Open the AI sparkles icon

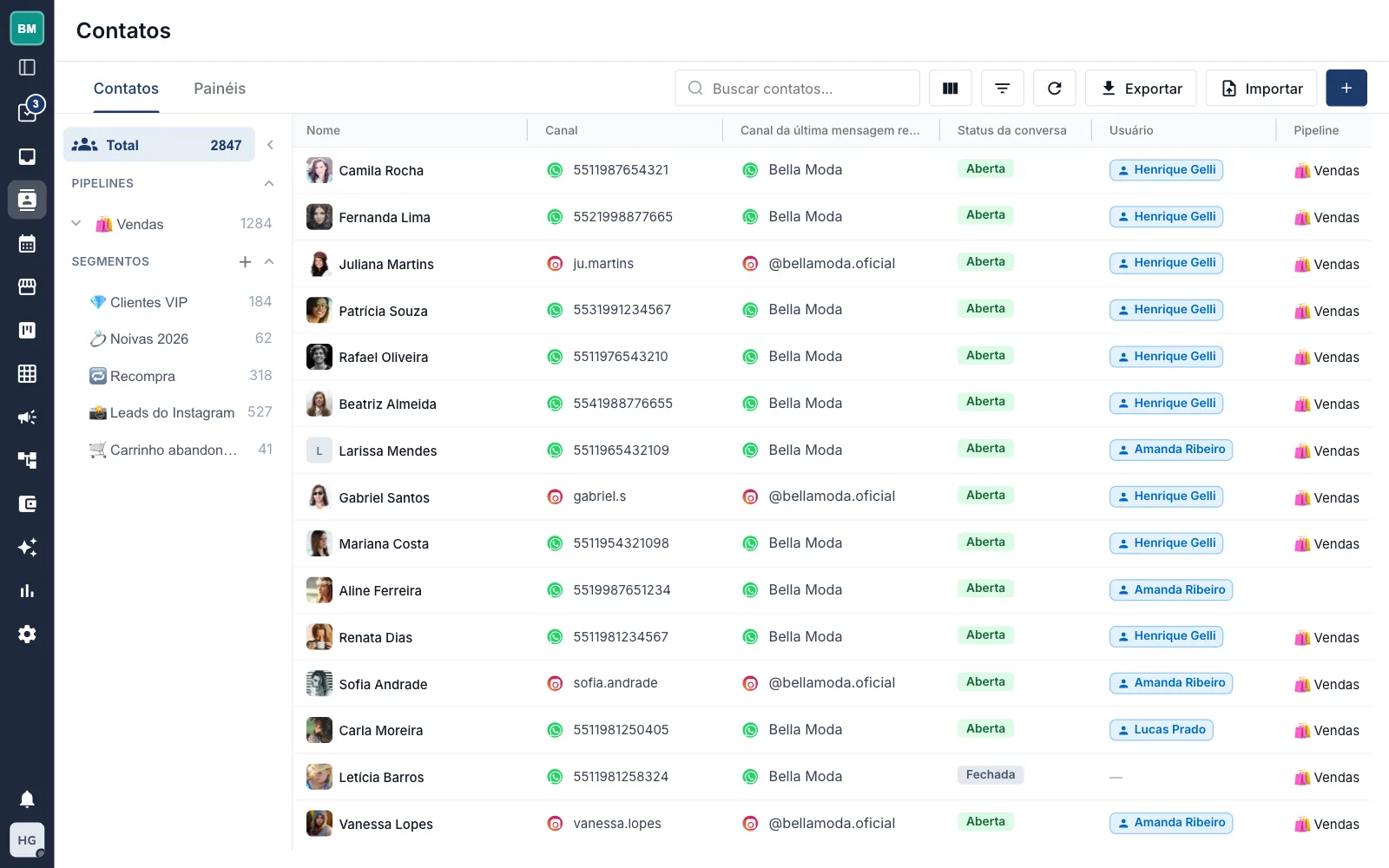click(x=27, y=547)
